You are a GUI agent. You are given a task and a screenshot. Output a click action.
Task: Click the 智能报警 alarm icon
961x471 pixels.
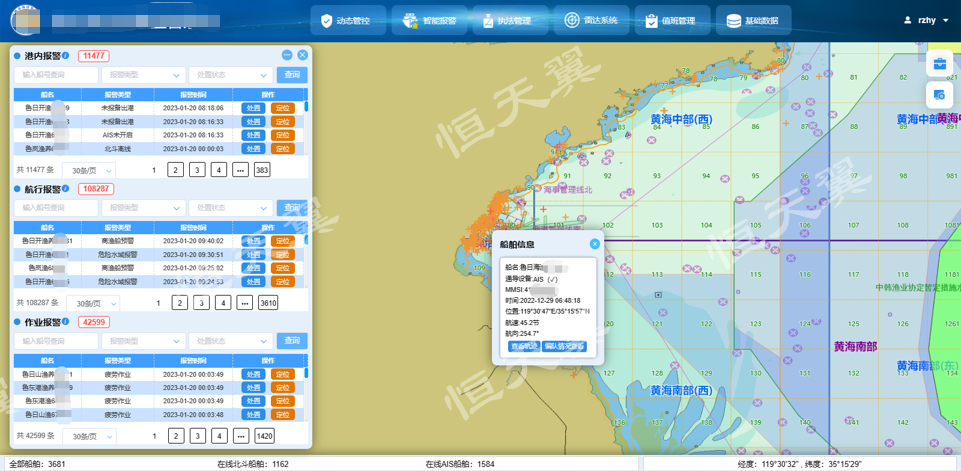410,21
